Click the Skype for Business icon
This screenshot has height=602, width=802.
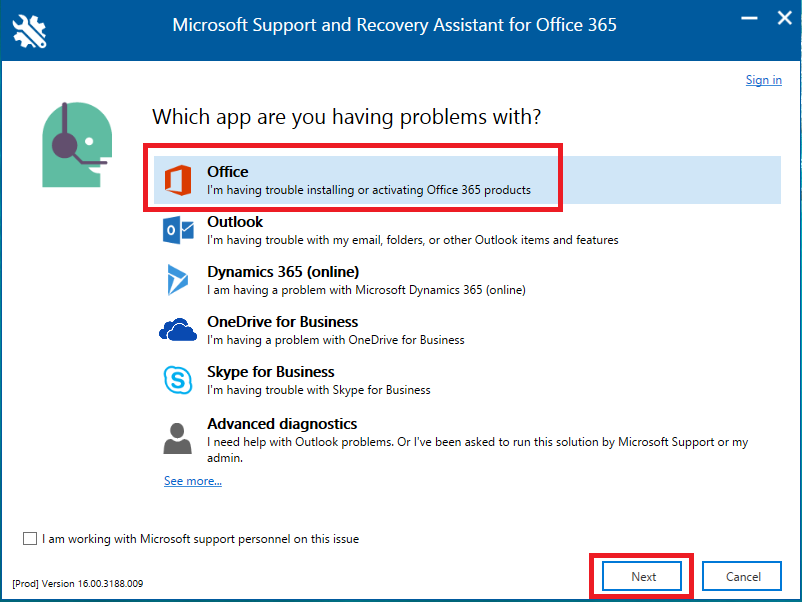[x=178, y=380]
